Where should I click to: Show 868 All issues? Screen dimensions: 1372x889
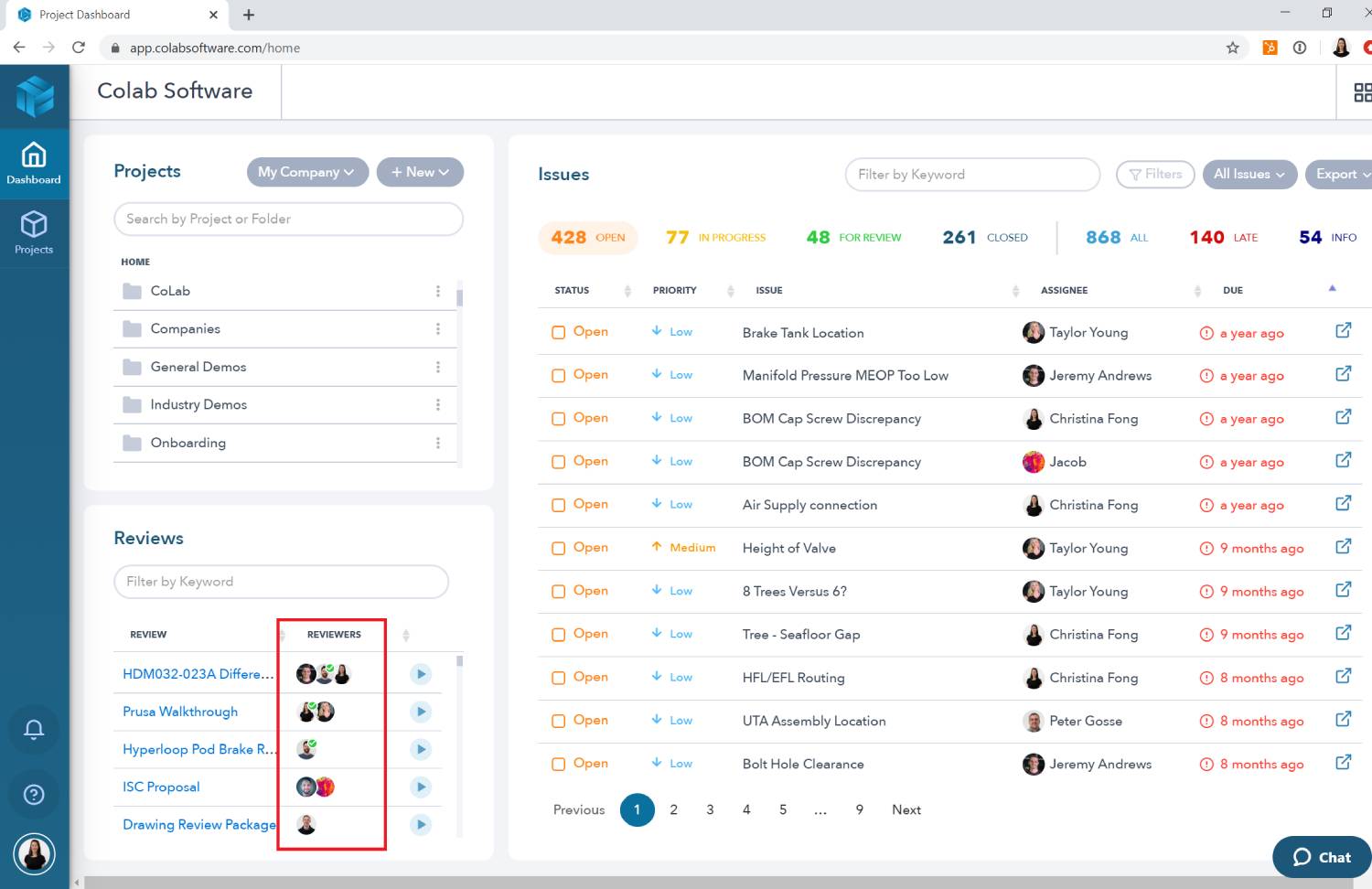click(1117, 238)
